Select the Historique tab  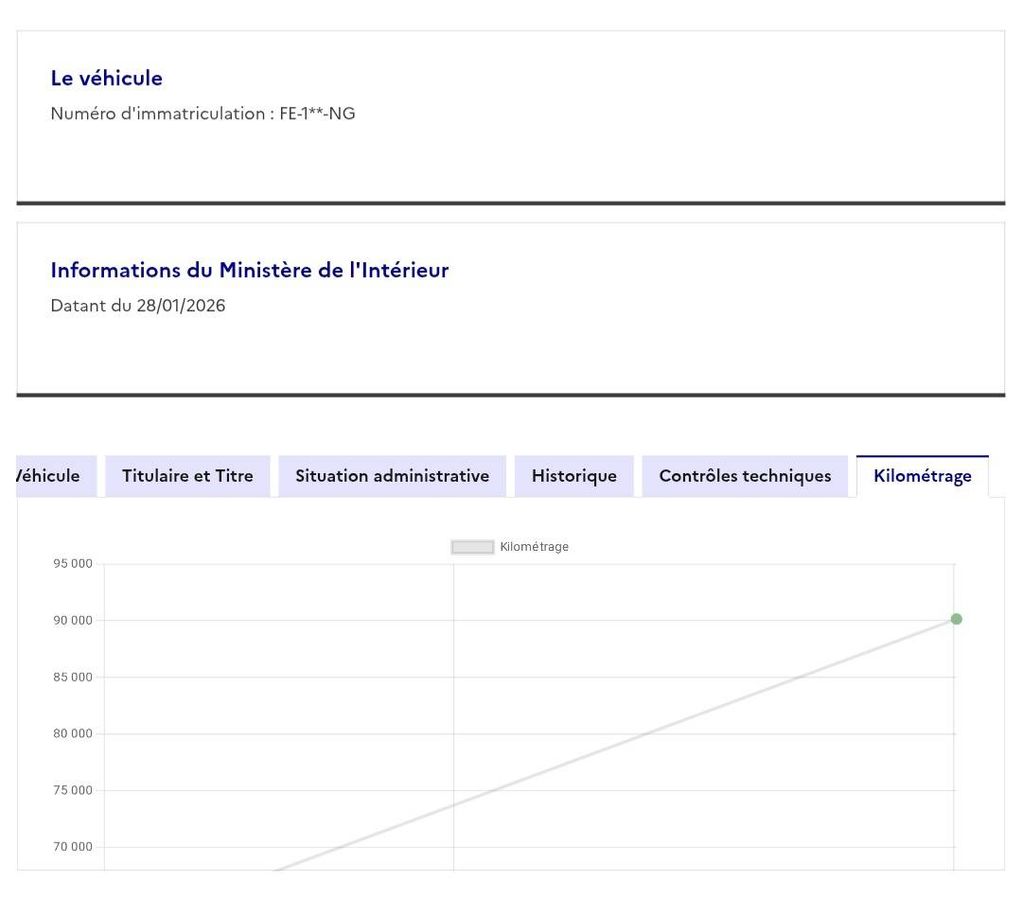[574, 476]
